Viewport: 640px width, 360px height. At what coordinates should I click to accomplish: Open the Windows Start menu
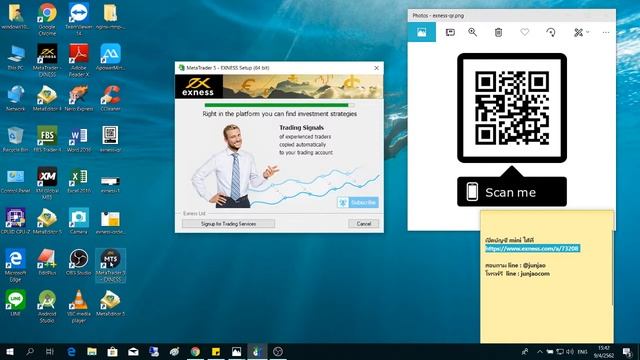[x=10, y=351]
